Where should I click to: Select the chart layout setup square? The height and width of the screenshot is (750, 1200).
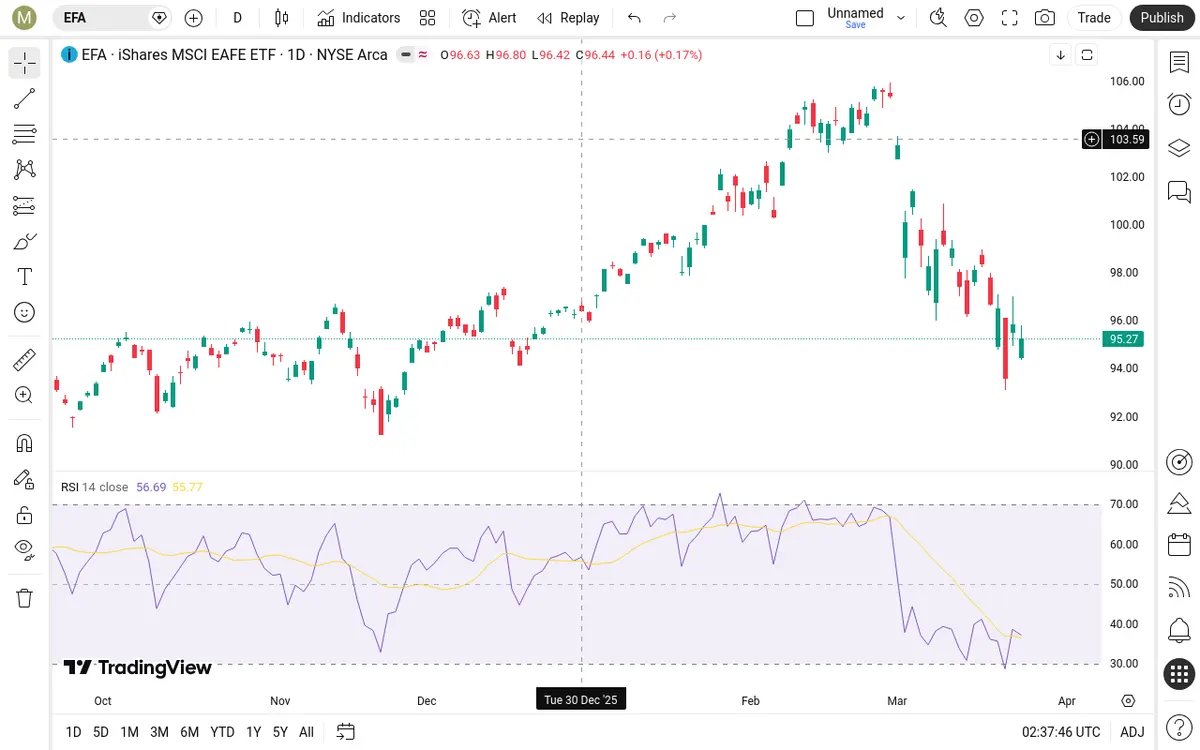pyautogui.click(x=805, y=18)
